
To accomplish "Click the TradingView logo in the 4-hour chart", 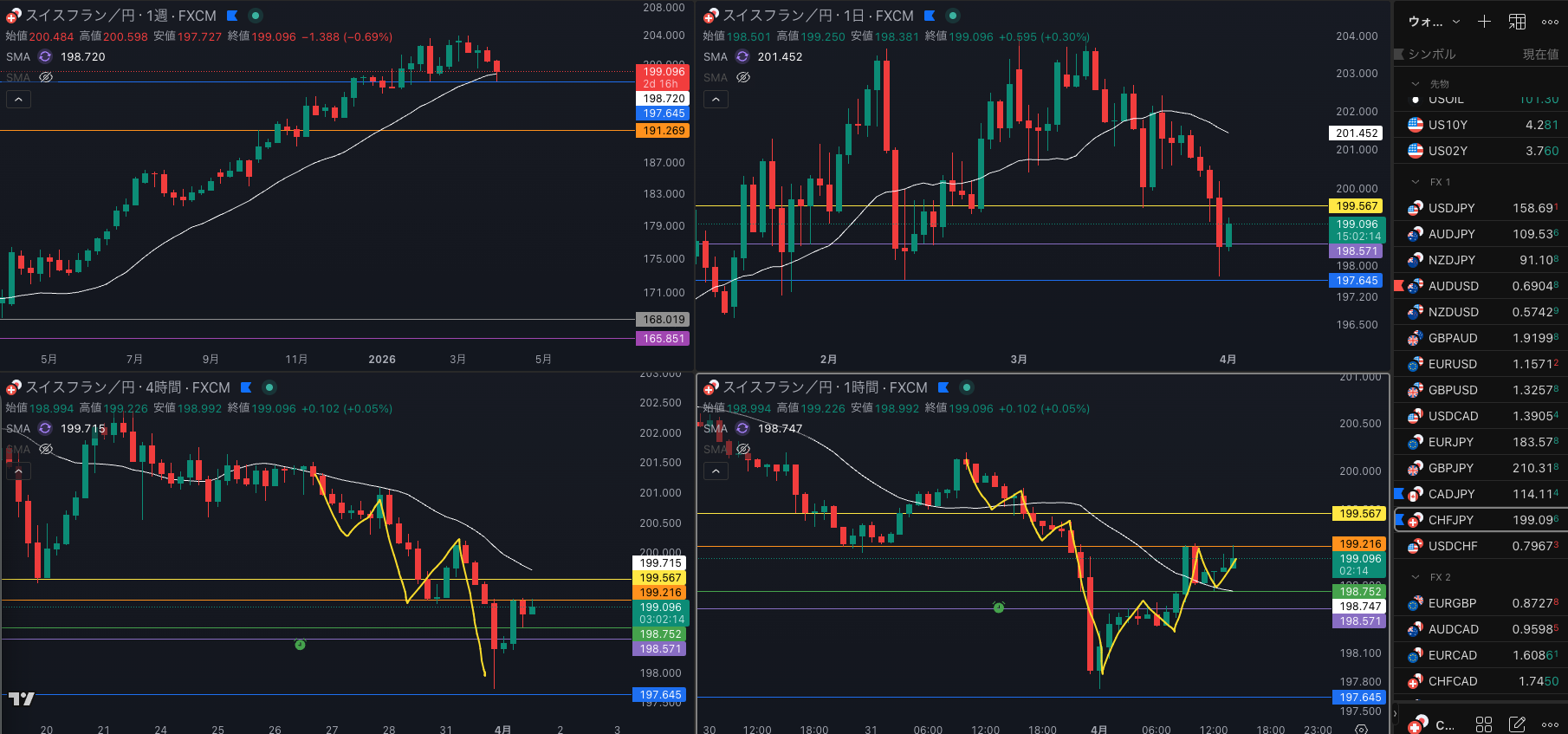I will tap(22, 698).
